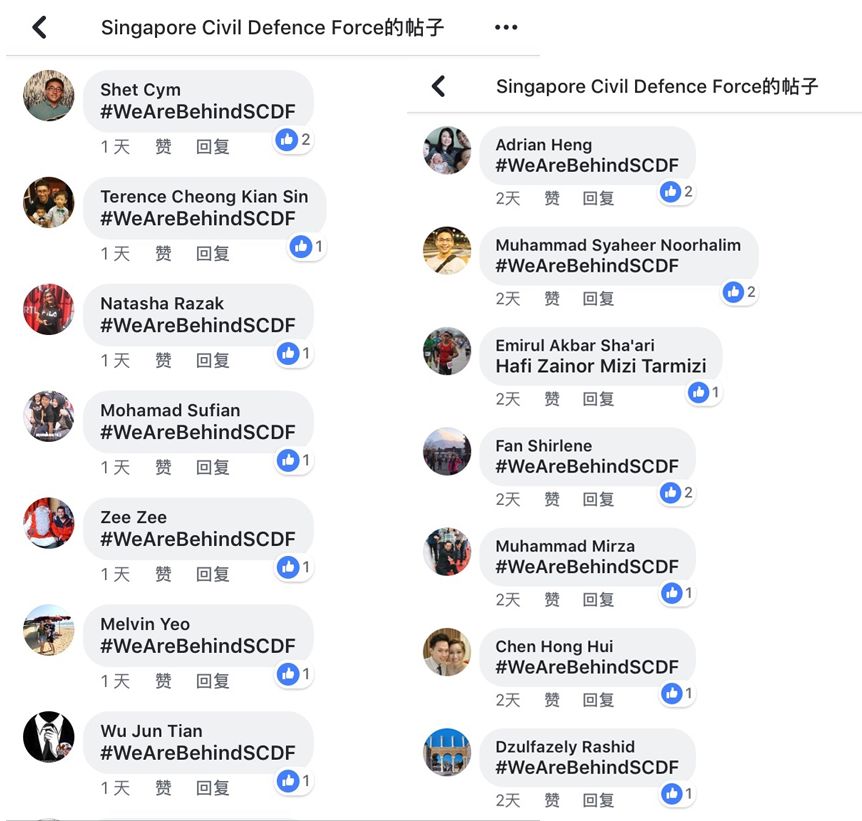View likes on Wu Jun Tian's comment
The height and width of the screenshot is (821, 862).
tap(294, 781)
